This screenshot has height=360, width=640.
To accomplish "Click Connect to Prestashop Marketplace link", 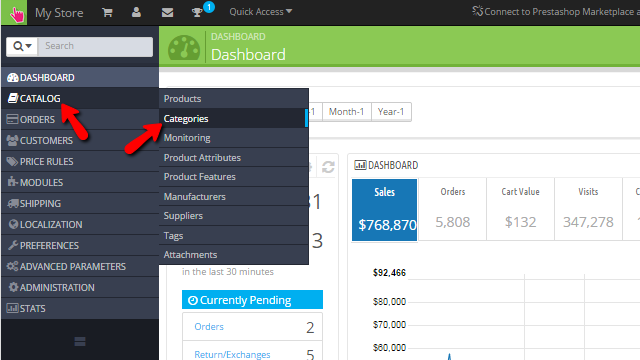I will click(556, 12).
